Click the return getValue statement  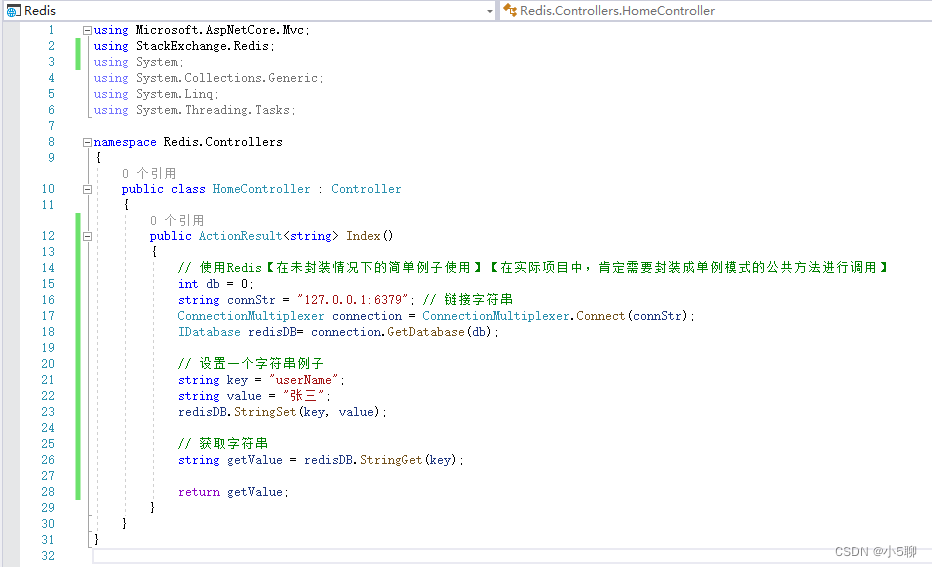tap(232, 492)
